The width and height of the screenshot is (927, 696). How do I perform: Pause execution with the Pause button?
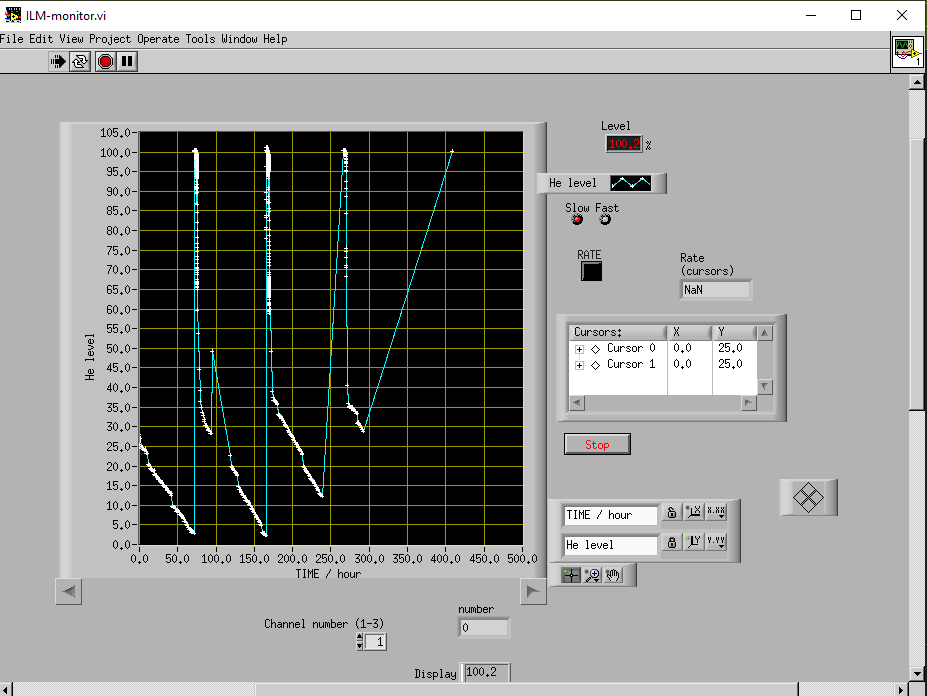127,62
